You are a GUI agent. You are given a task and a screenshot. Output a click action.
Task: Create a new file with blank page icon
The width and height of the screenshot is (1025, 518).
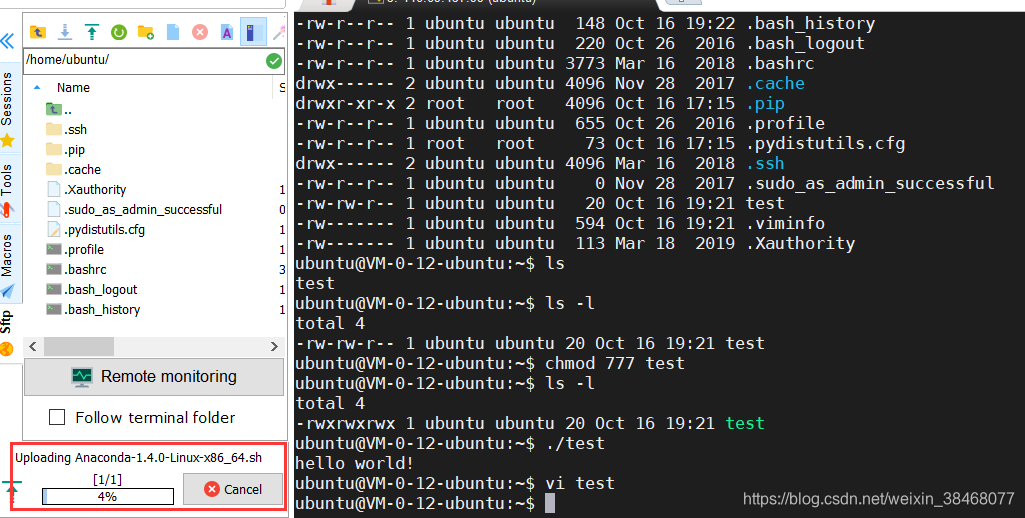tap(173, 31)
